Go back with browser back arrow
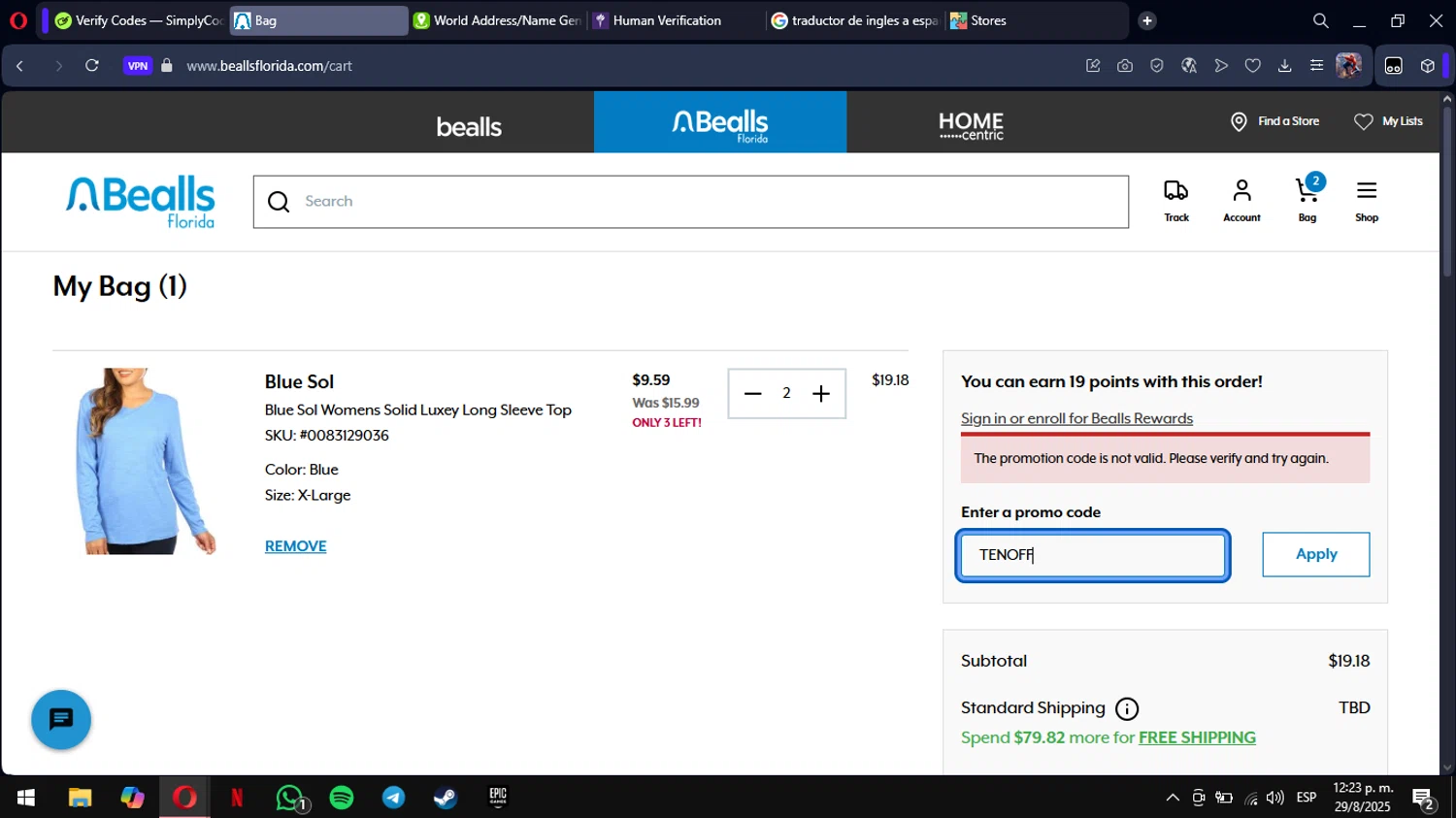 pyautogui.click(x=20, y=66)
